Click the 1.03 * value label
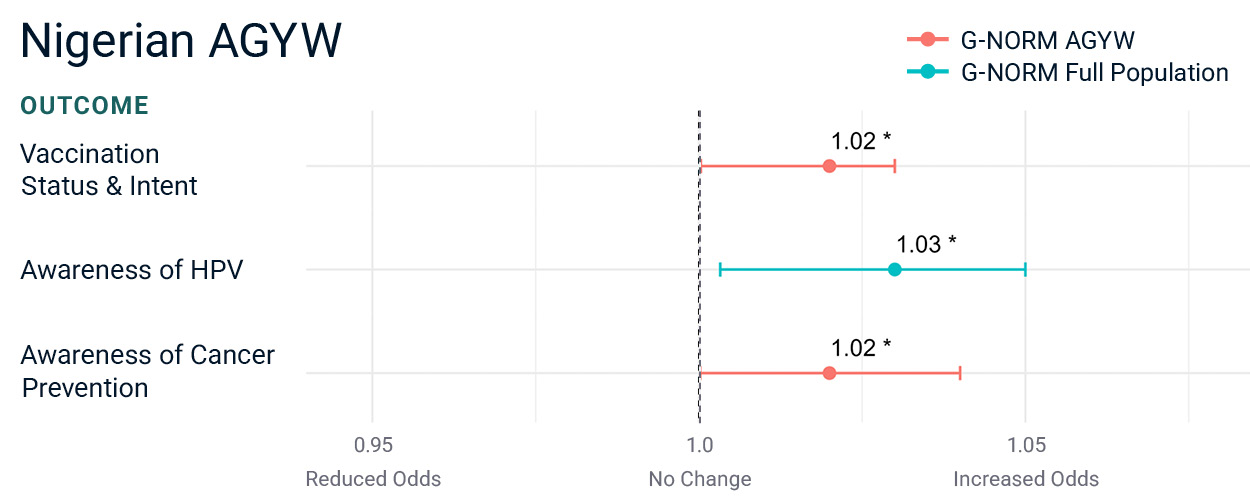Image resolution: width=1250 pixels, height=500 pixels. coord(926,244)
